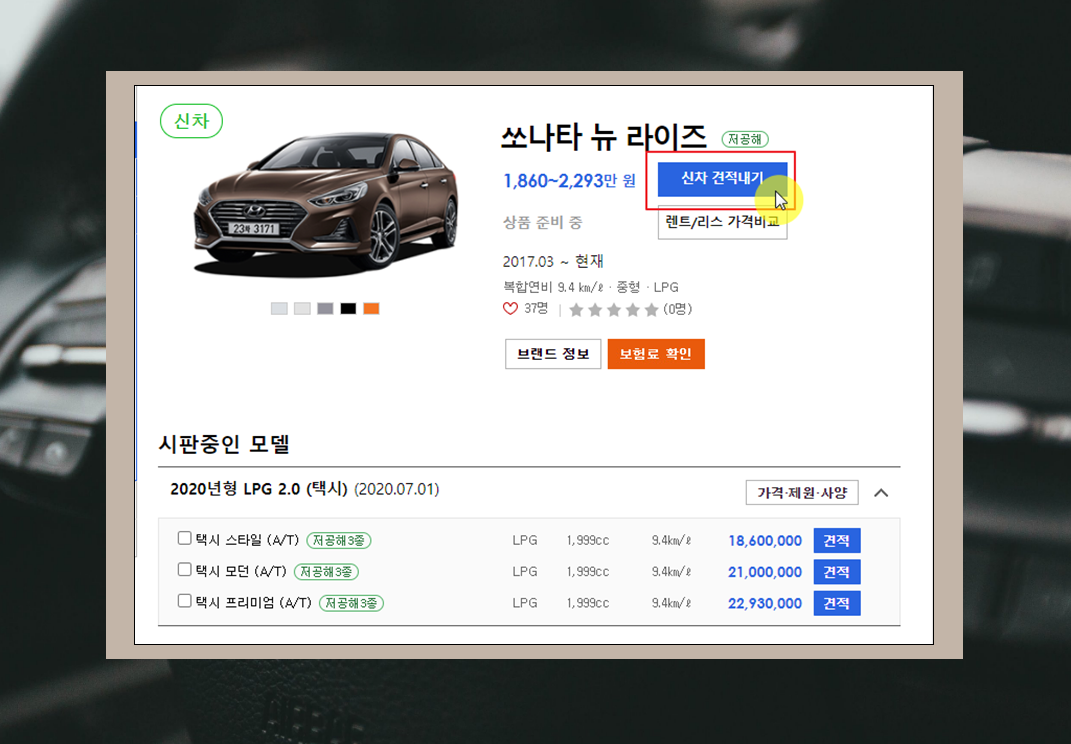Click the 시판중인 모델 heading
Screen dimensions: 1071x744
tap(224, 444)
